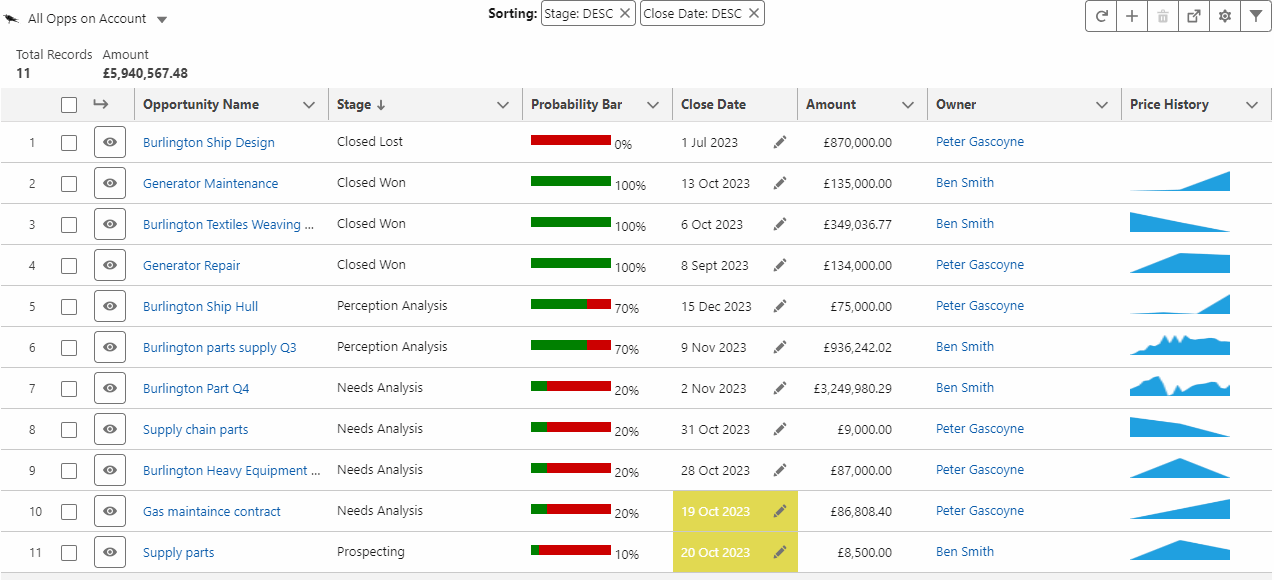This screenshot has height=580, width=1274.
Task: Check the Generator Repair row box
Action: tap(69, 266)
